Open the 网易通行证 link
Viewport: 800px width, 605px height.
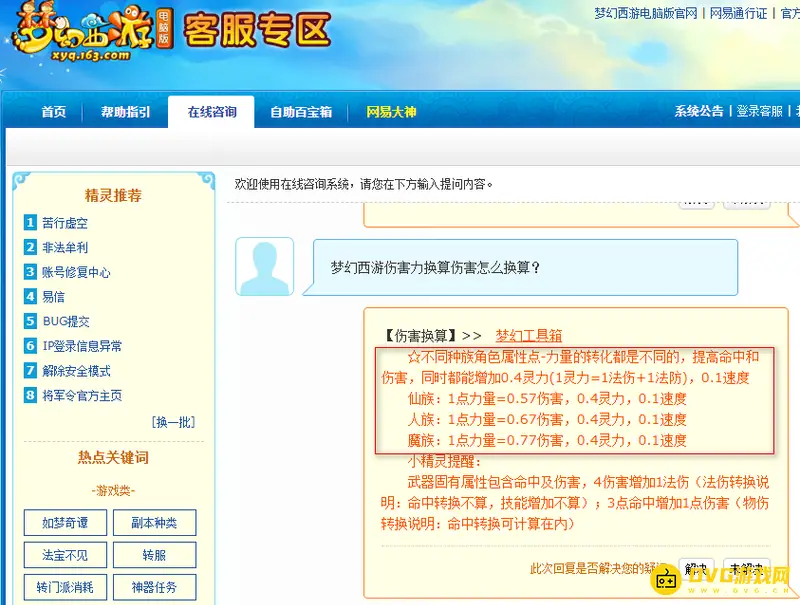point(738,13)
